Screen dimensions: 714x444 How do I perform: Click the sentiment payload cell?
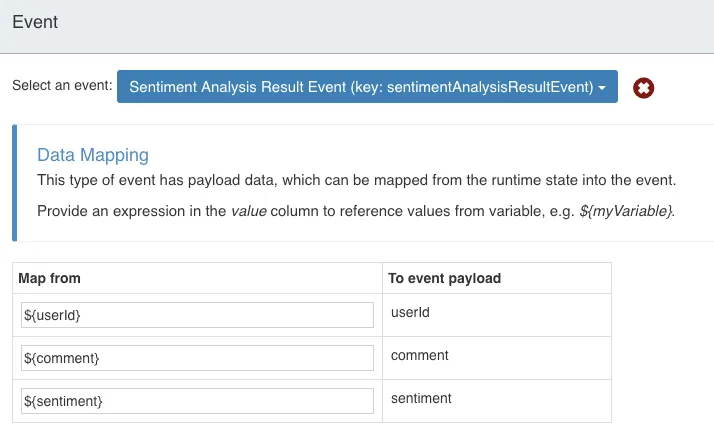click(x=497, y=401)
